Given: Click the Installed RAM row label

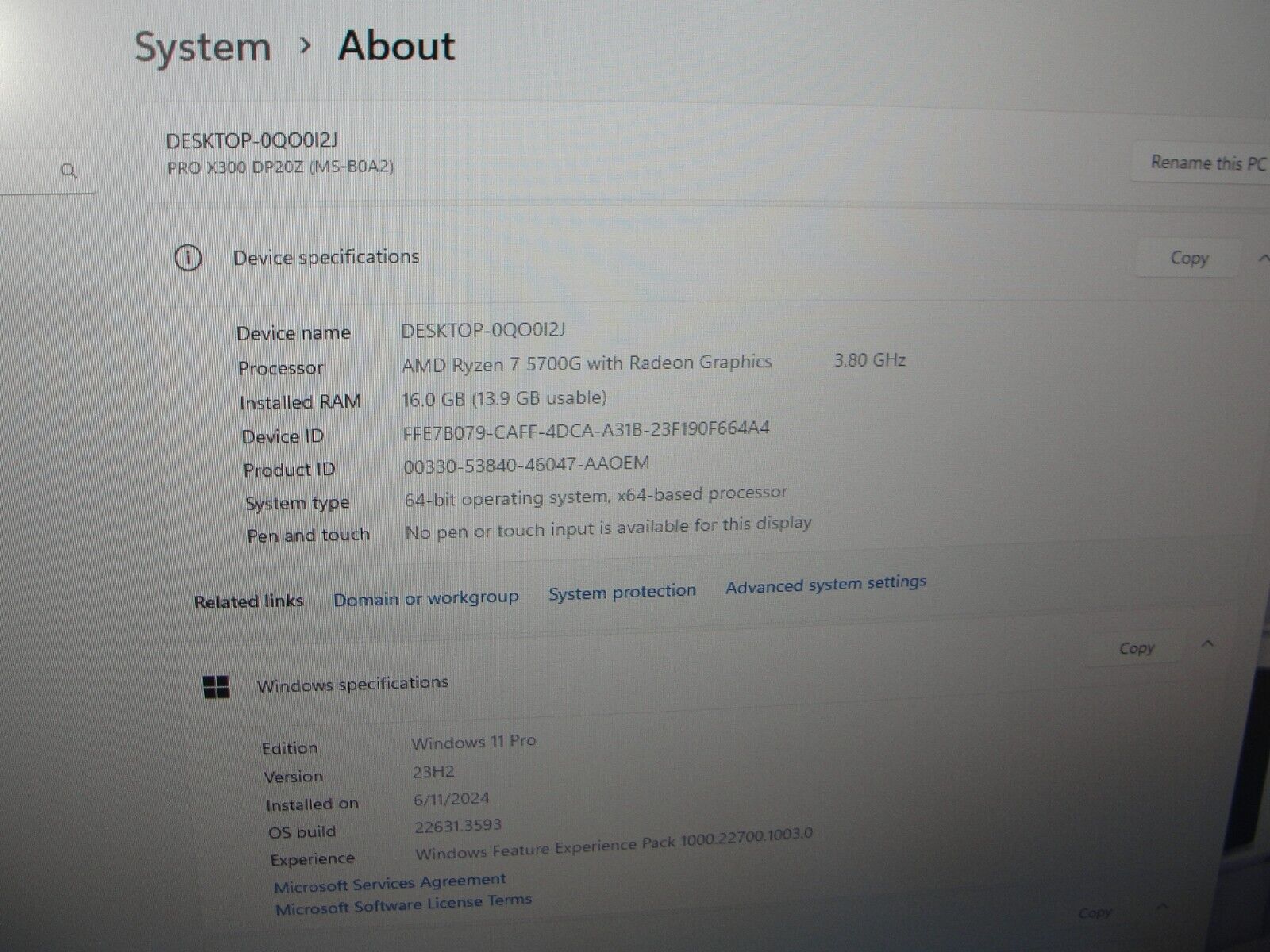Looking at the screenshot, I should pyautogui.click(x=300, y=402).
